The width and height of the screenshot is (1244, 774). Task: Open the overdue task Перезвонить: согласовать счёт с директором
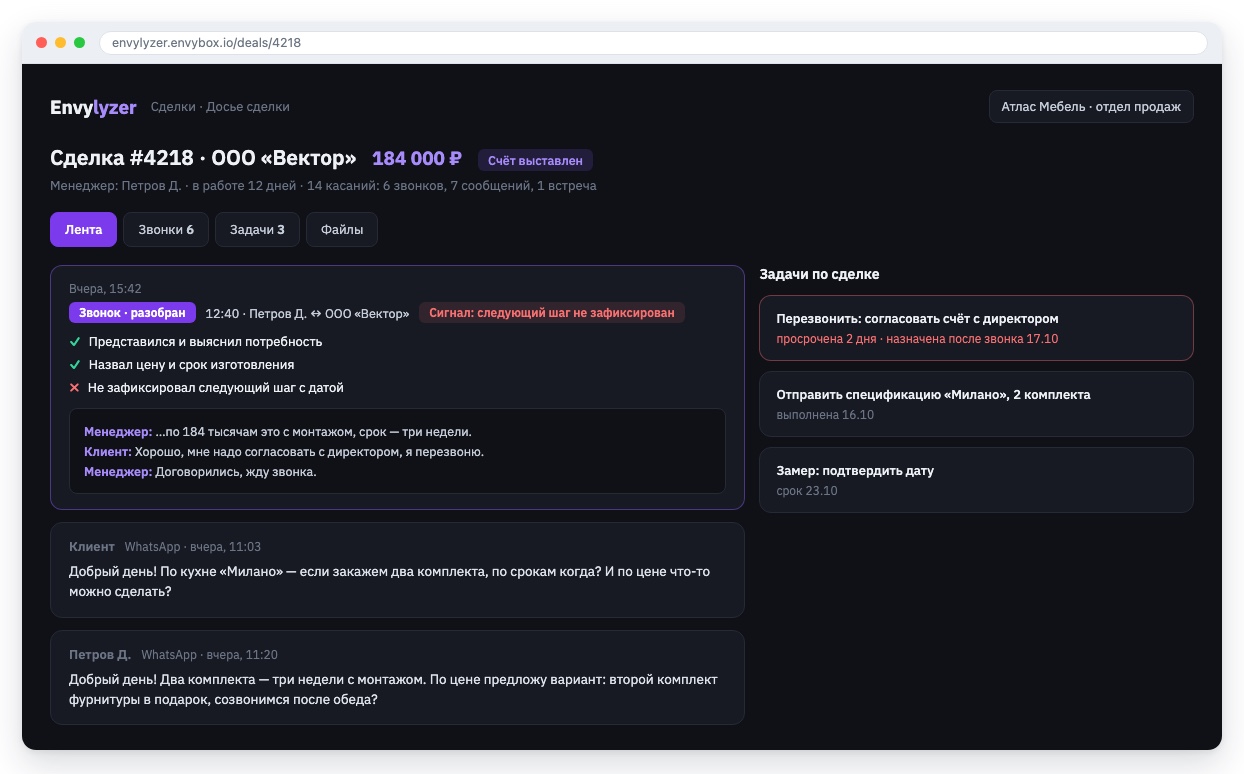point(976,328)
